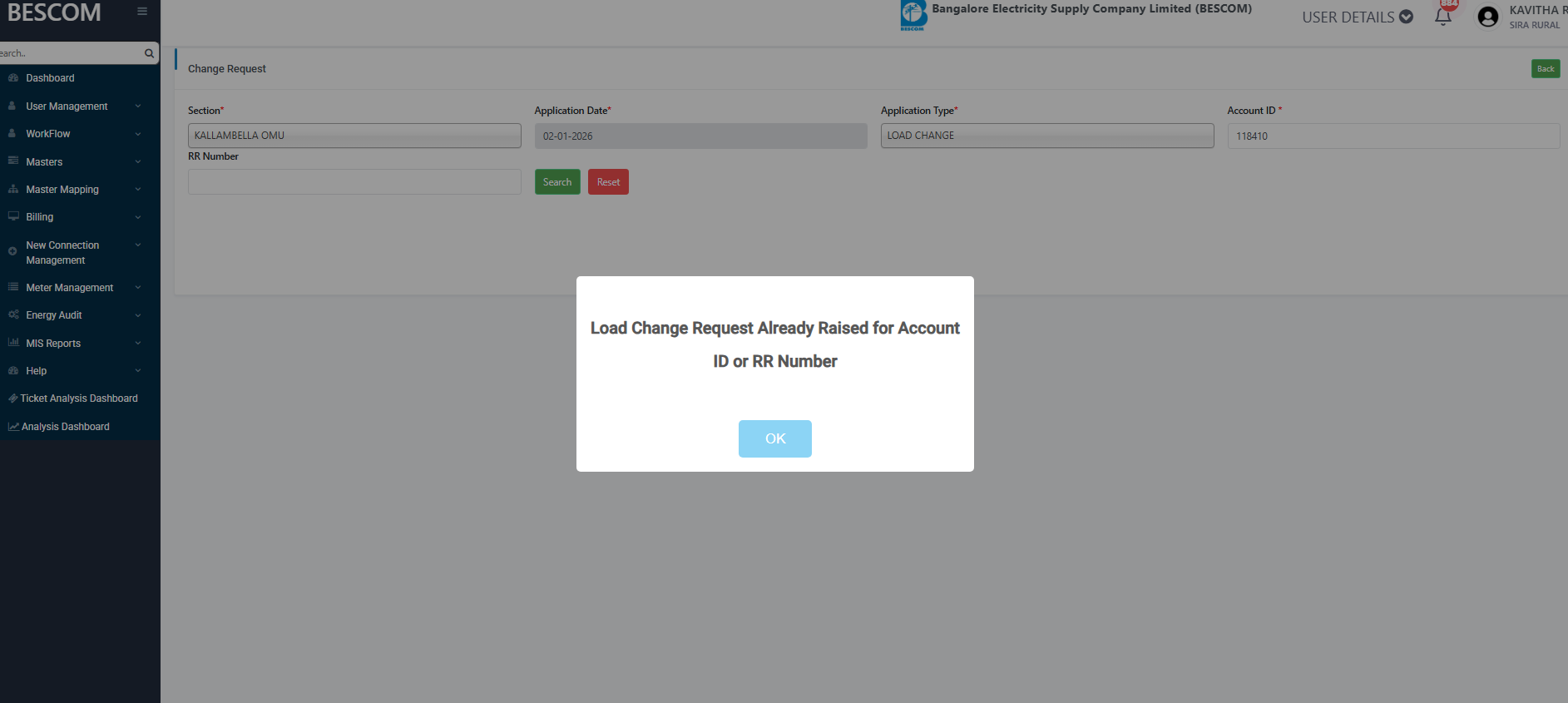This screenshot has width=1568, height=703.
Task: Open Analysis Dashboard menu item
Action: point(66,427)
